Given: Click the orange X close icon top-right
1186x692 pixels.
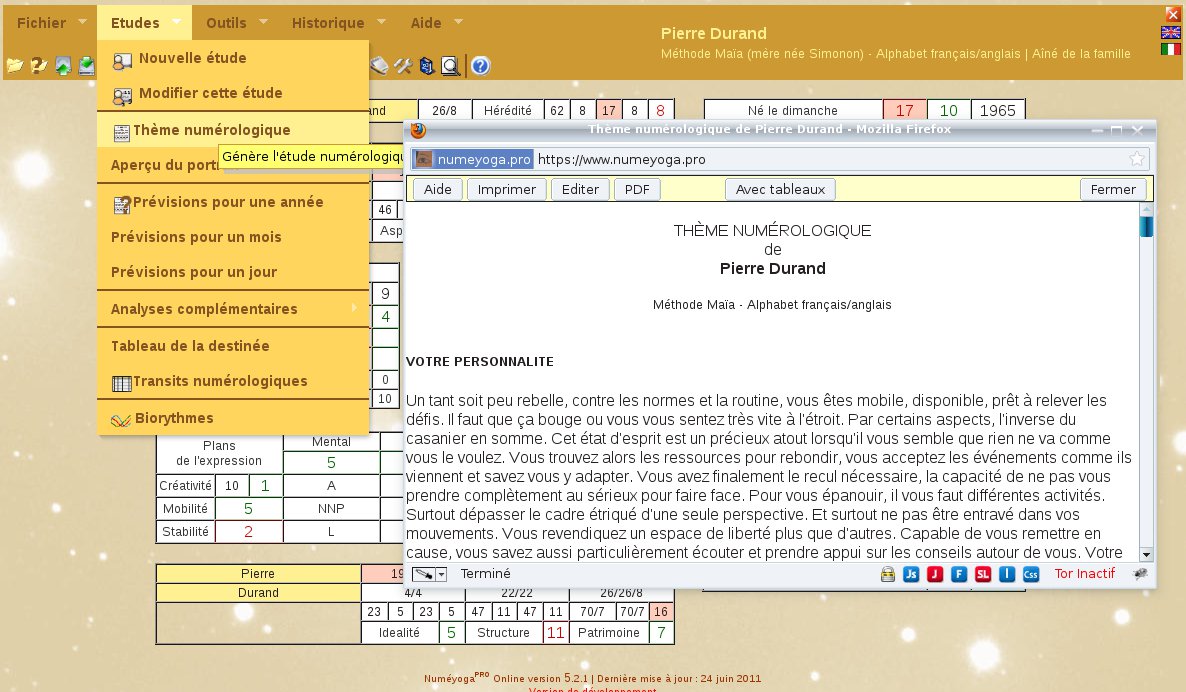Looking at the screenshot, I should click(1172, 14).
